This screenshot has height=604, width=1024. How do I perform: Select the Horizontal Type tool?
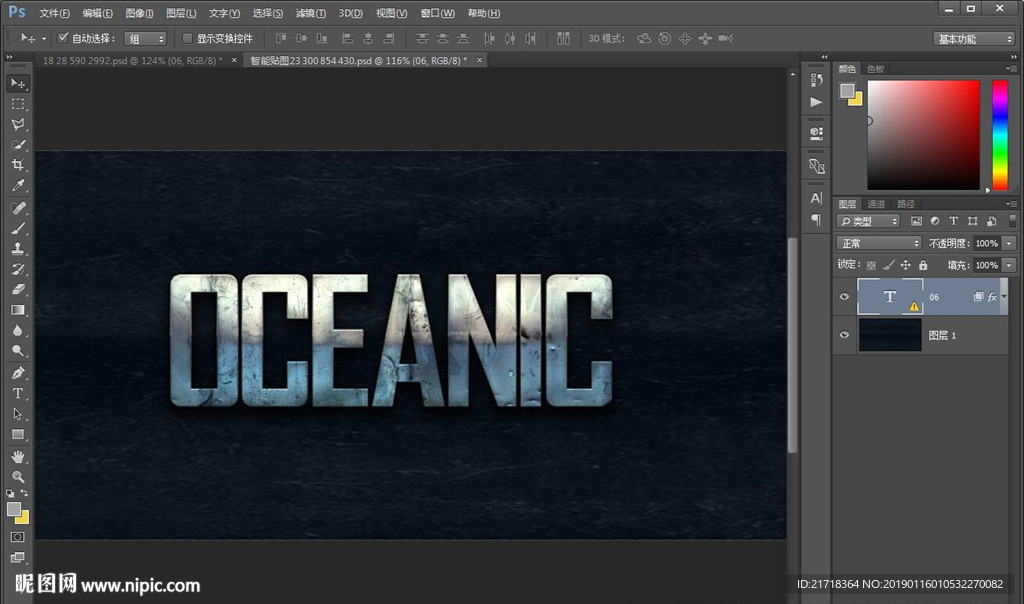click(18, 393)
